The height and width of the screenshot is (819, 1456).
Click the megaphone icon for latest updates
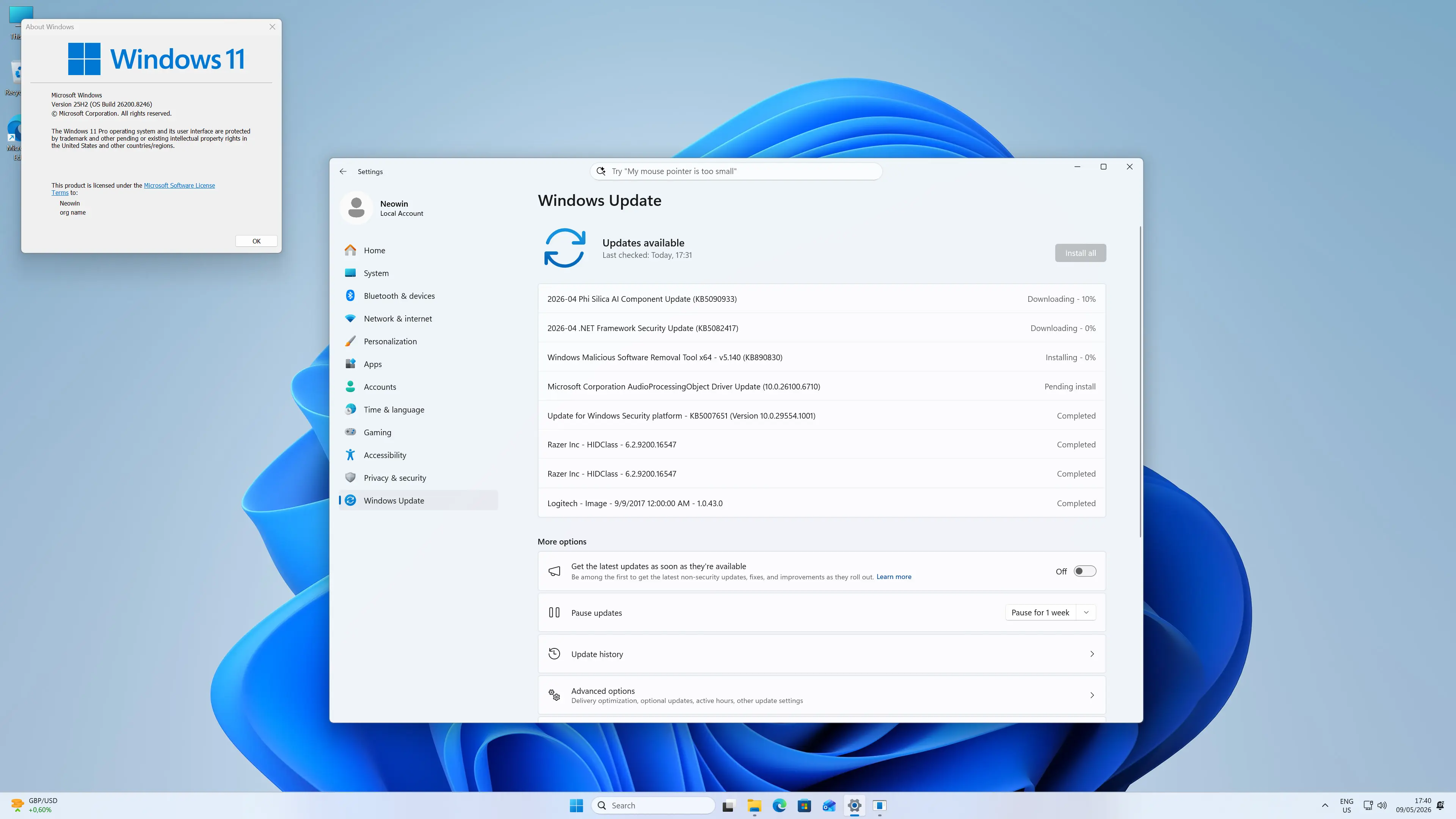pyautogui.click(x=554, y=571)
